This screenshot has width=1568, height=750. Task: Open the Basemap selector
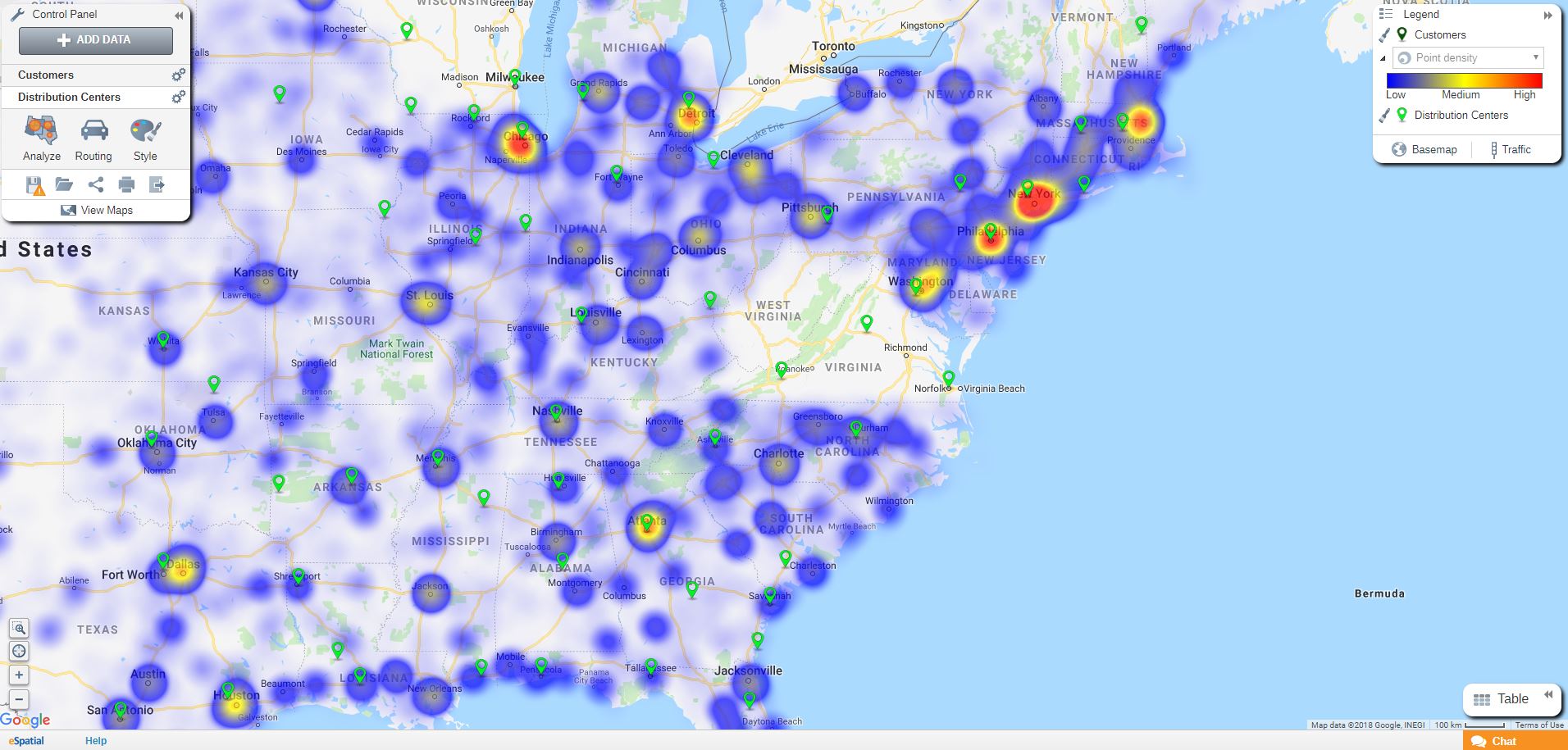(x=1424, y=149)
